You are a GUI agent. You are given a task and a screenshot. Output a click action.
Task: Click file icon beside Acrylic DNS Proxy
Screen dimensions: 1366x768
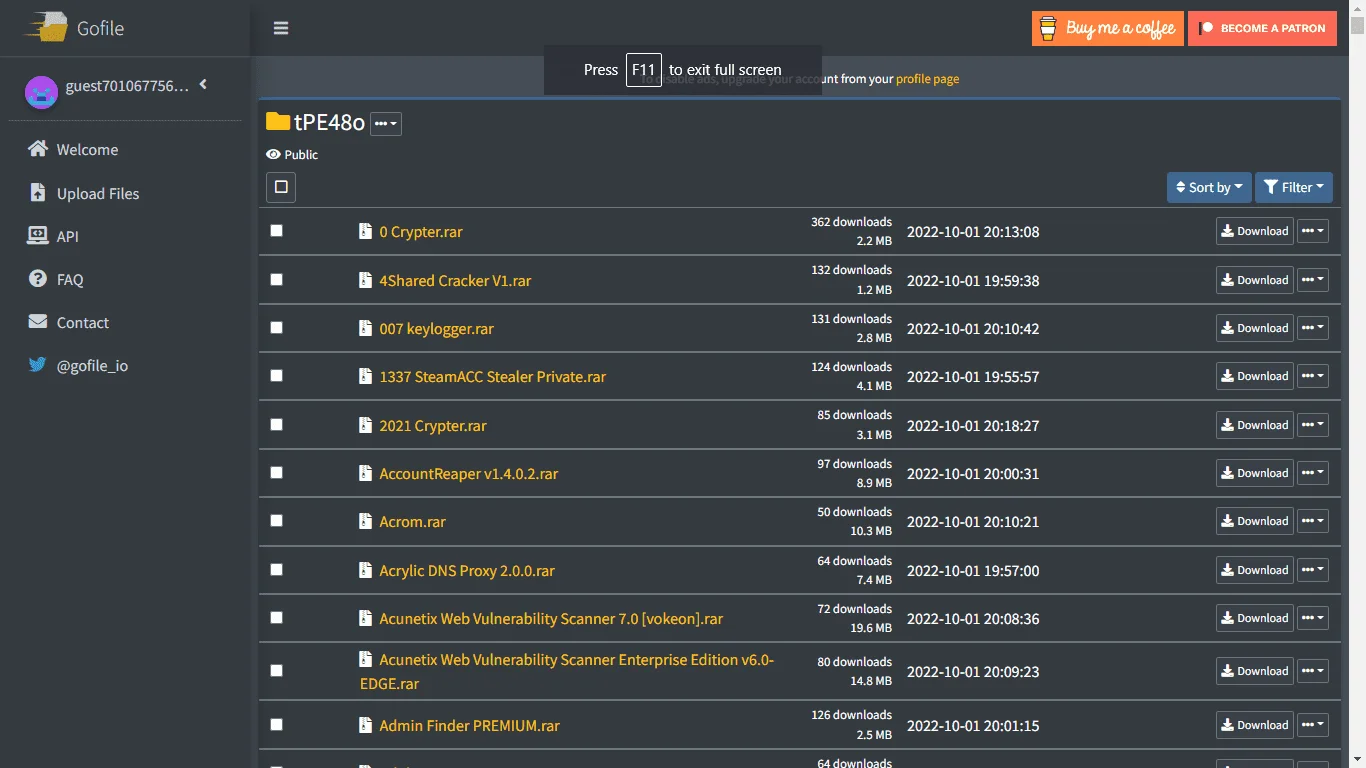point(366,570)
